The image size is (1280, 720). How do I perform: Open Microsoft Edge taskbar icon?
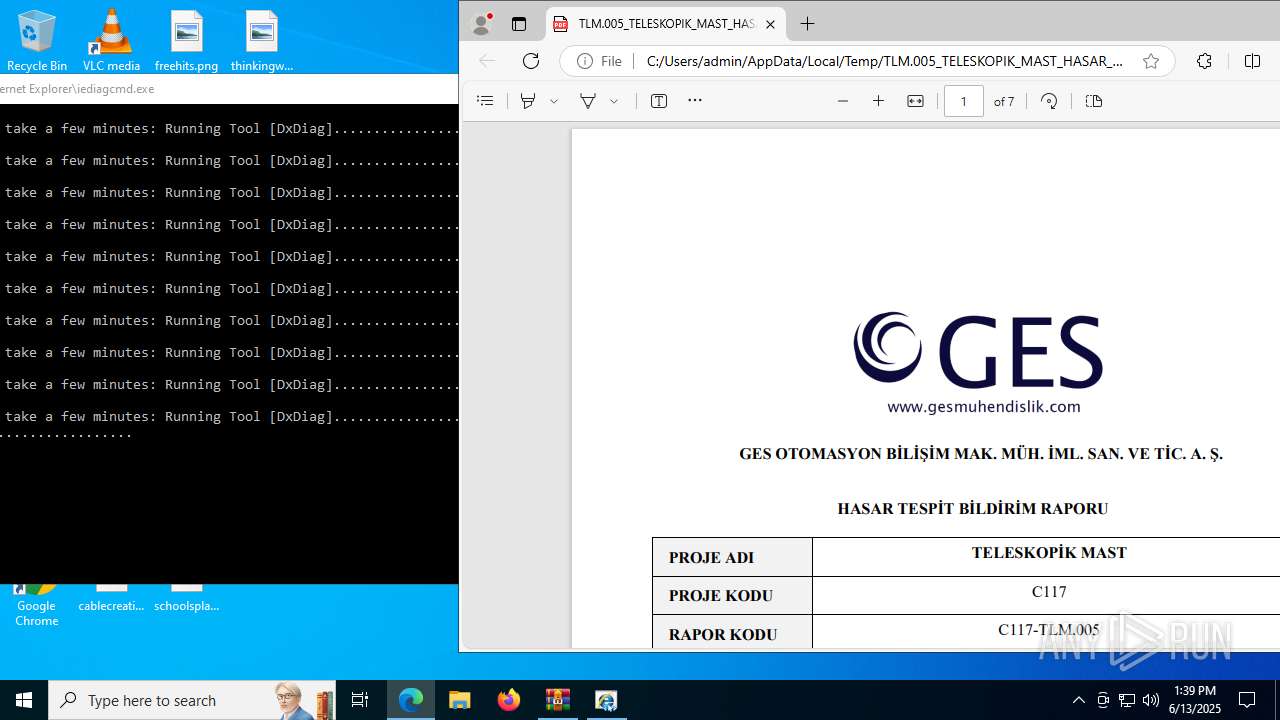(x=411, y=700)
